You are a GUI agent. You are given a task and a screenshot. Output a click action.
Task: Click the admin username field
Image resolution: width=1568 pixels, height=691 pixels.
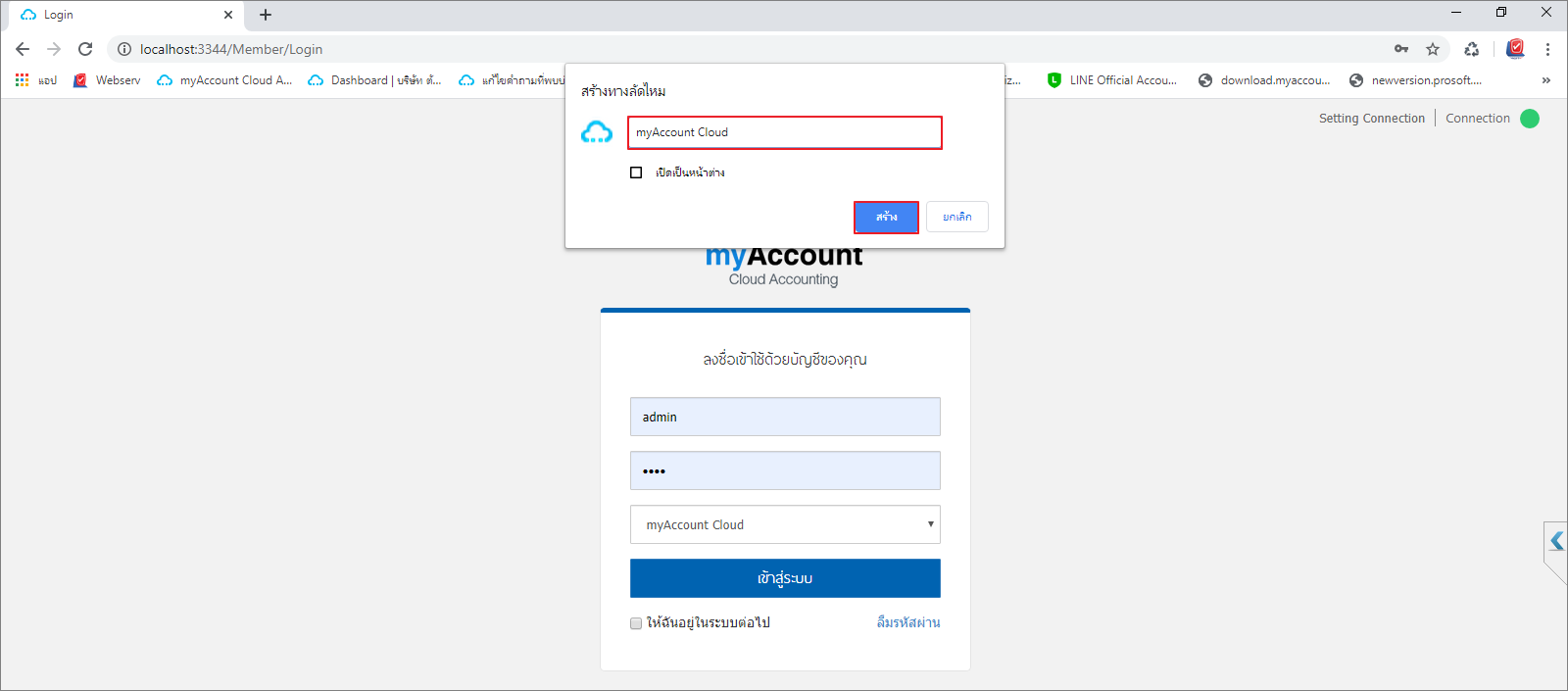point(785,417)
